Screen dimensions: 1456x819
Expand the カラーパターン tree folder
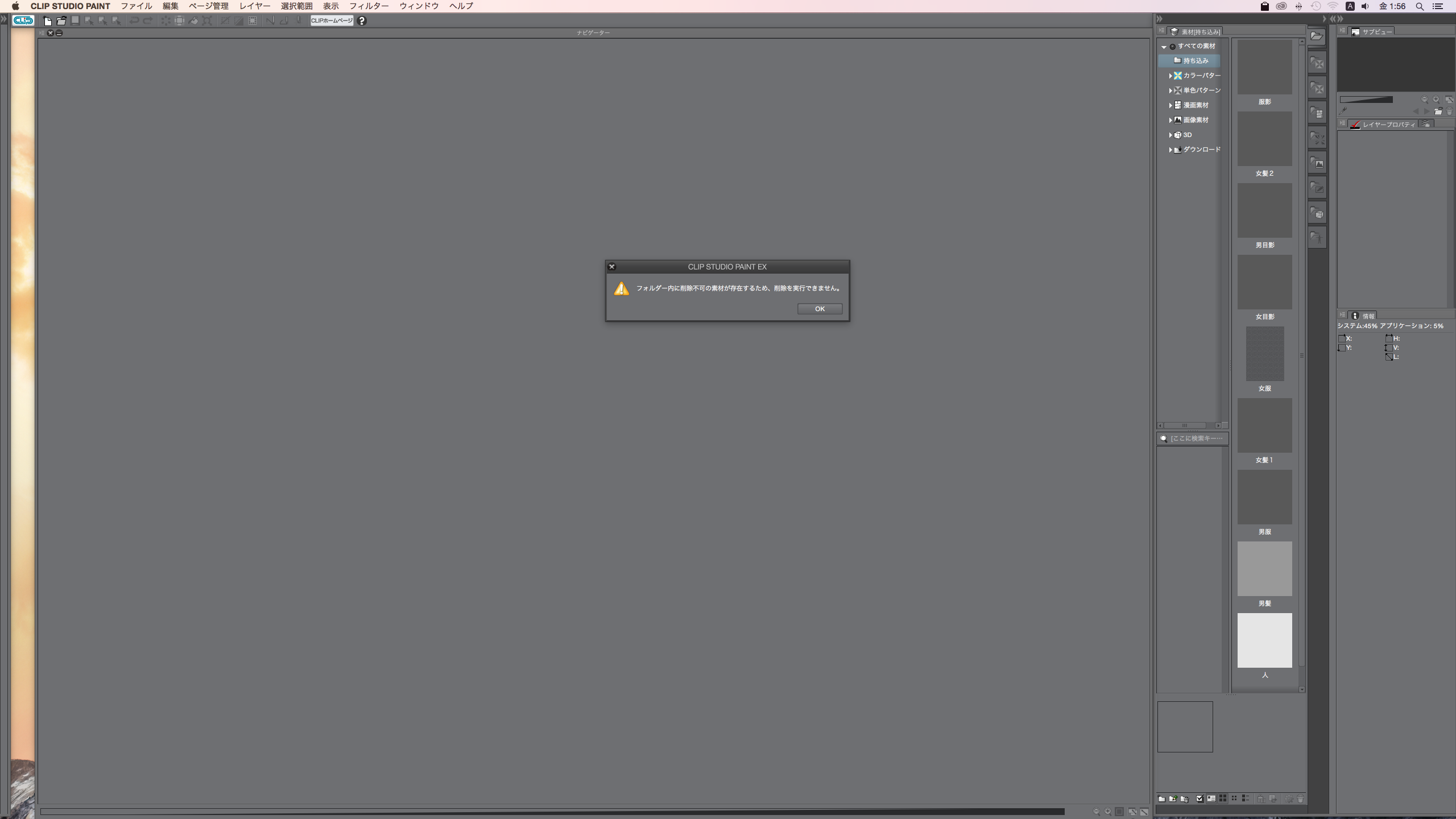tap(1170, 76)
